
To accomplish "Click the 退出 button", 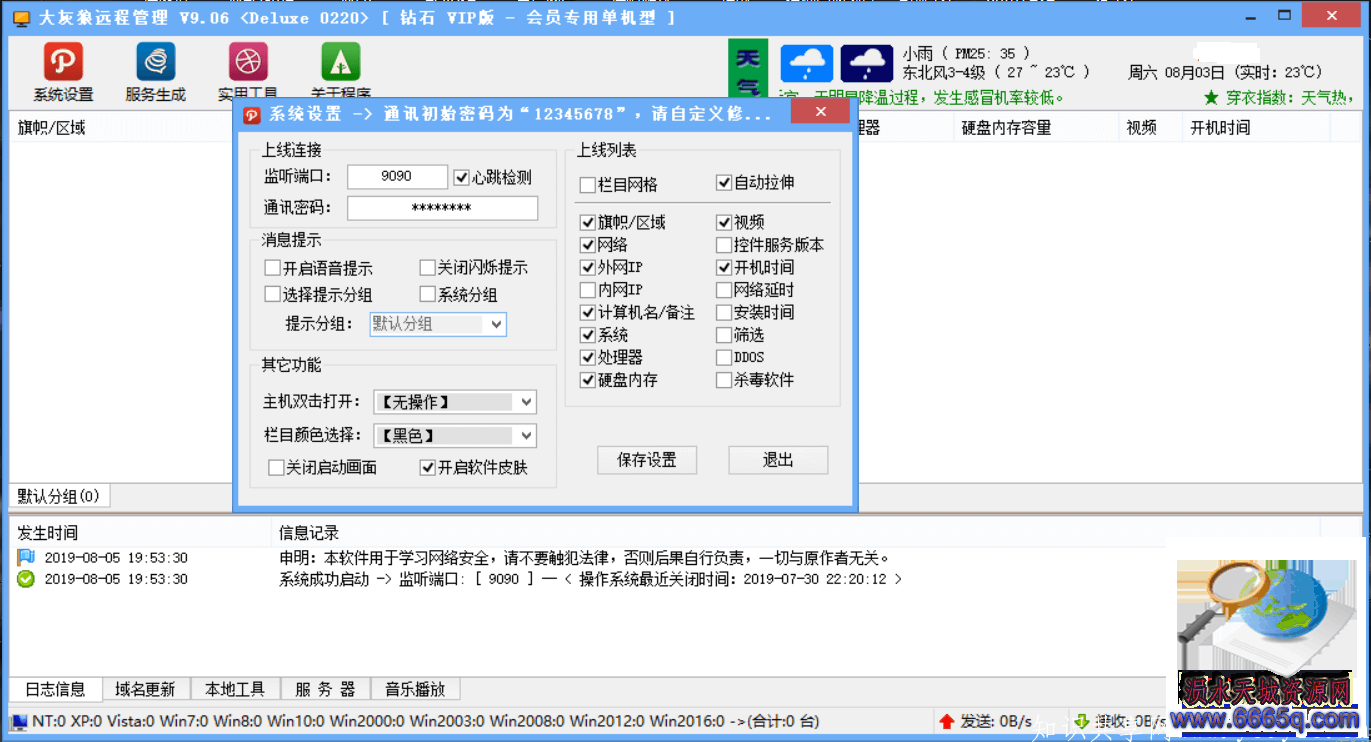I will pos(778,460).
